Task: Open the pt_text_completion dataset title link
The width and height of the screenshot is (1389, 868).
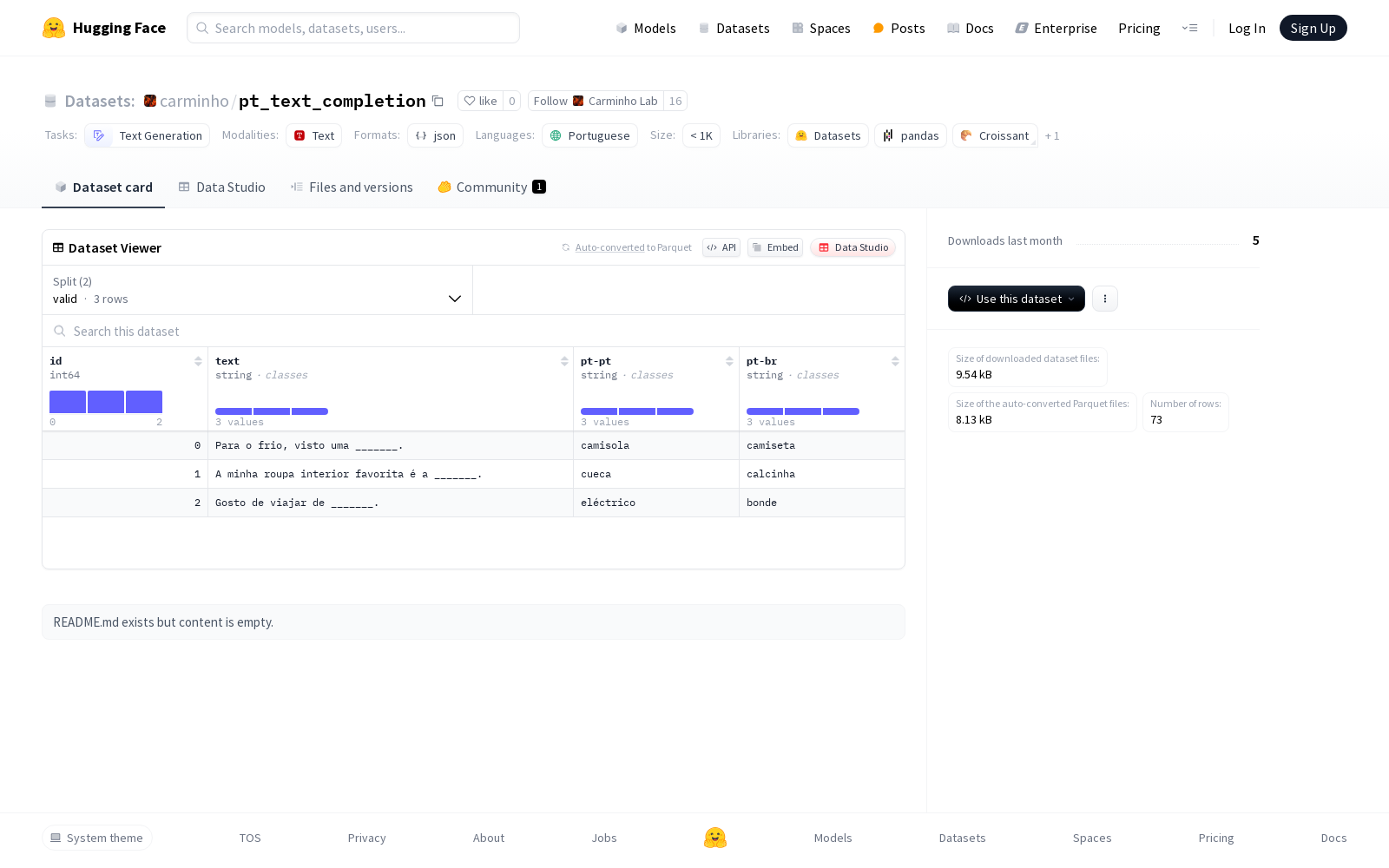Action: click(x=332, y=101)
